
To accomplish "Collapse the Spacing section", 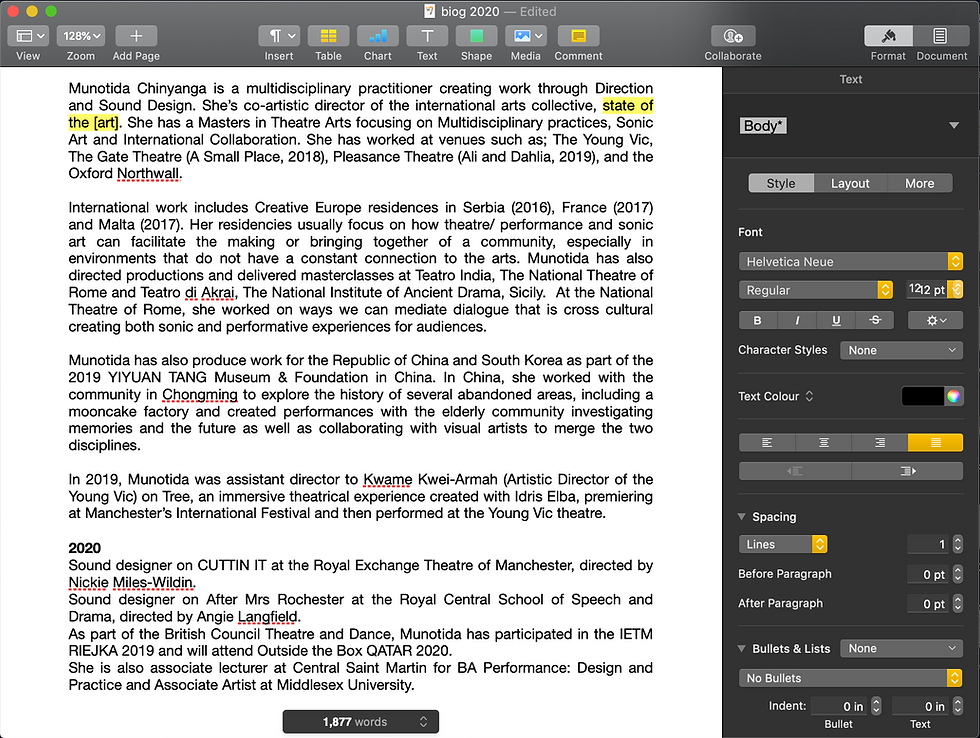I will (742, 517).
